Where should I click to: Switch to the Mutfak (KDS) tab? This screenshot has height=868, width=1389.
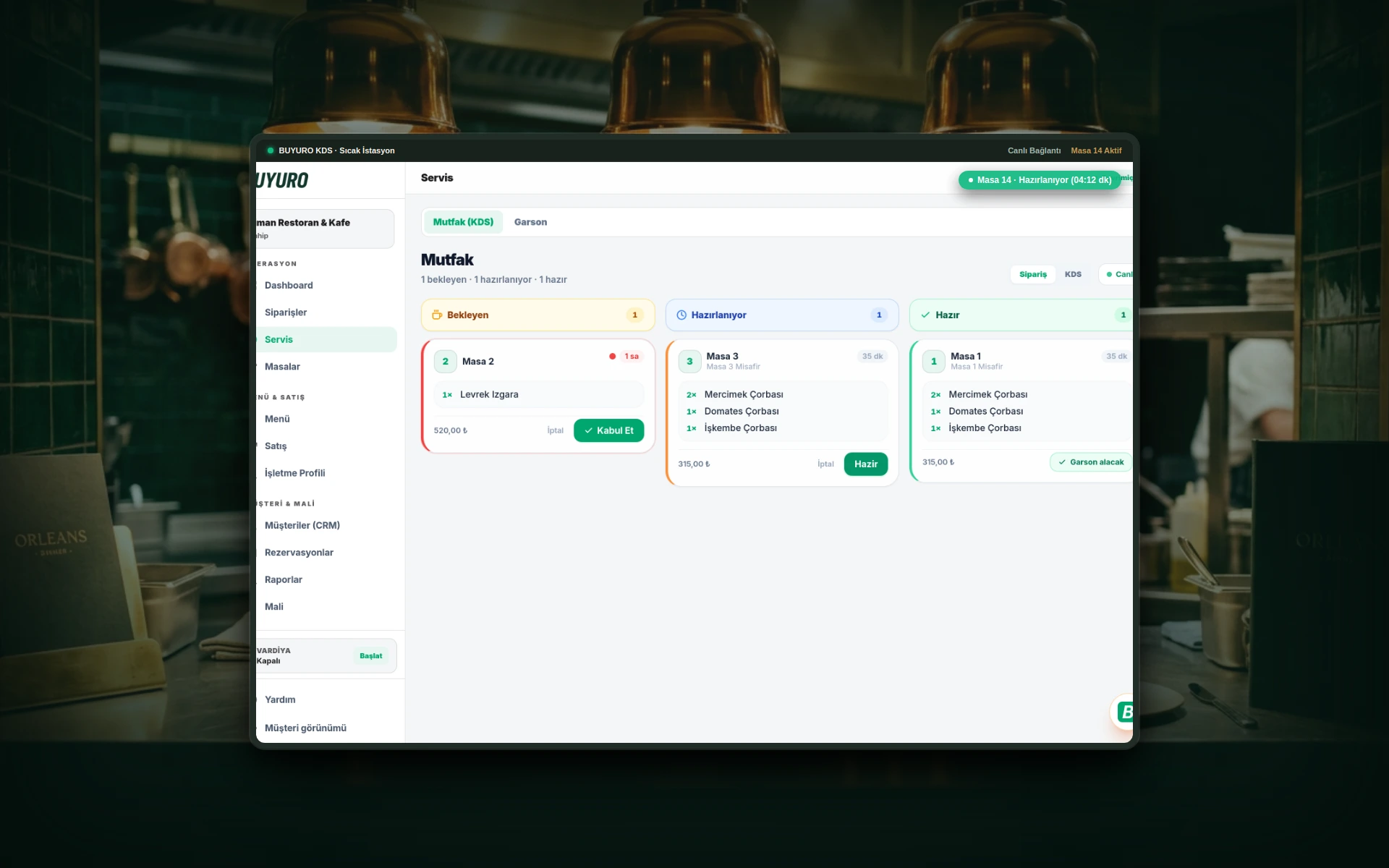point(463,222)
